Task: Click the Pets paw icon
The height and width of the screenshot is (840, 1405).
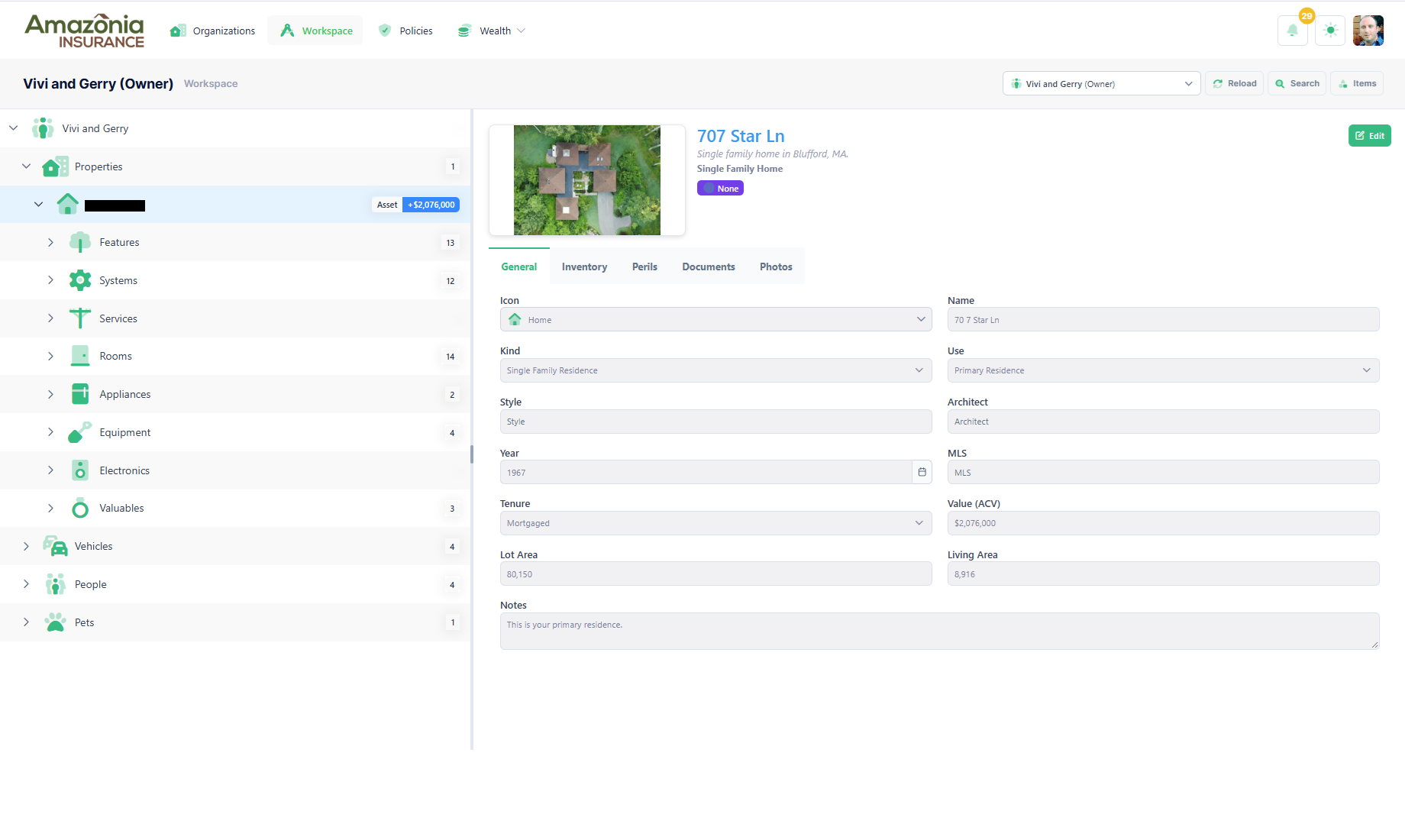Action: pos(55,622)
